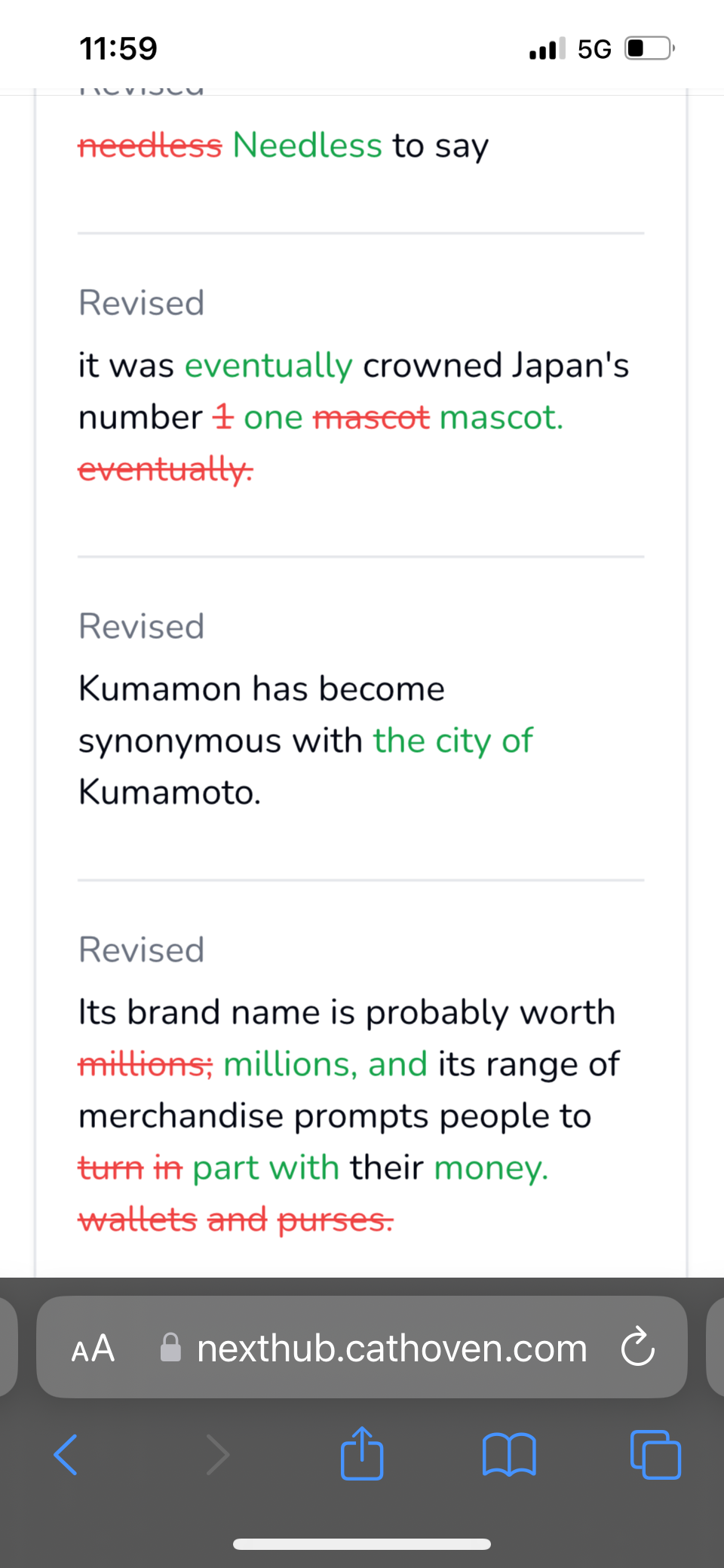
Task: Tap the cellular signal bars icon
Action: (547, 50)
